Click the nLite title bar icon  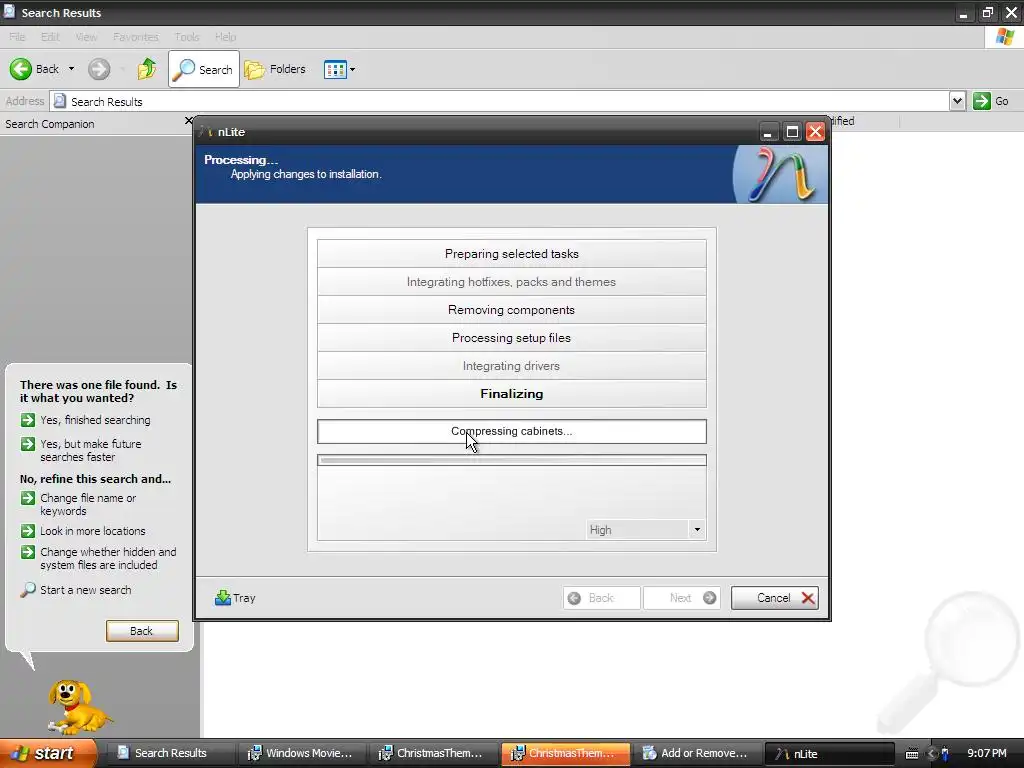[207, 131]
